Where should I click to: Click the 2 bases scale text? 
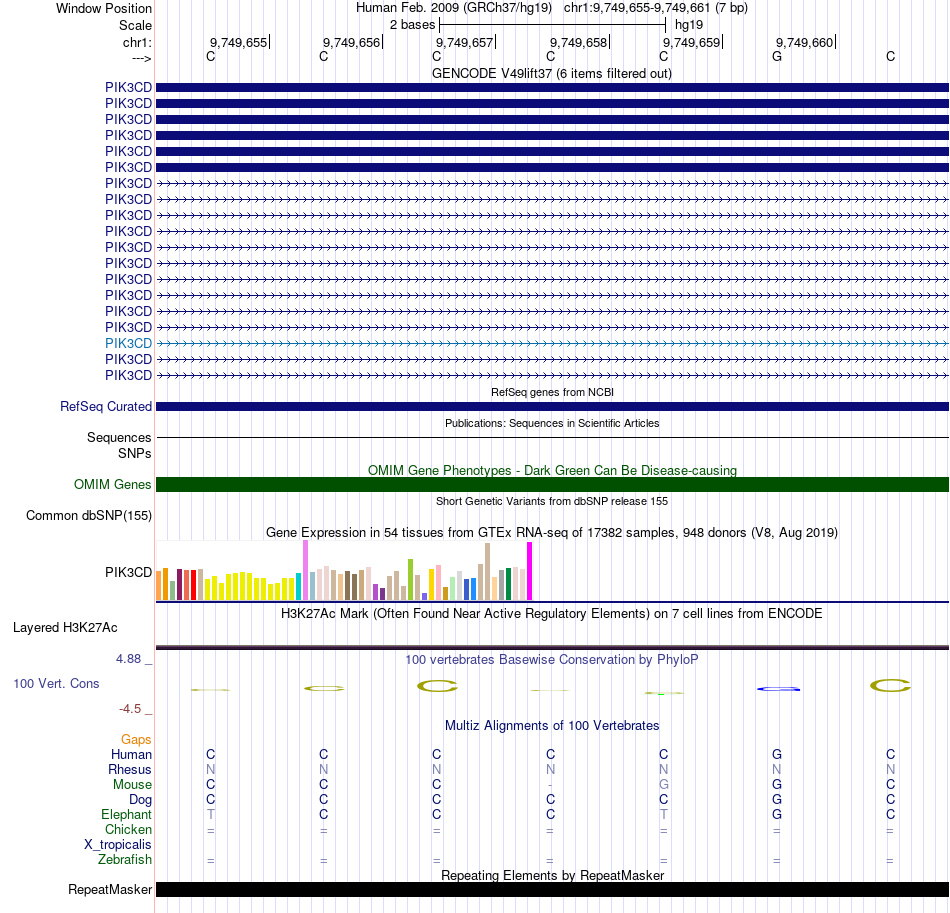[412, 25]
